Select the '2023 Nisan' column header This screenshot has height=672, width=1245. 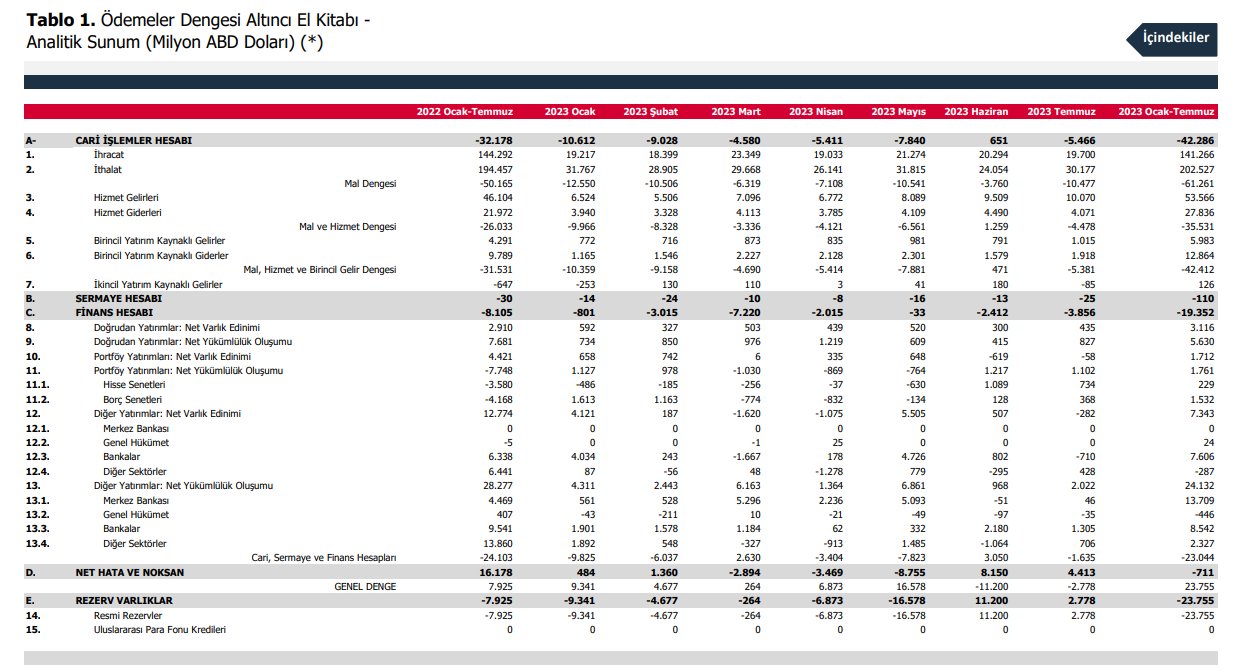[x=817, y=112]
